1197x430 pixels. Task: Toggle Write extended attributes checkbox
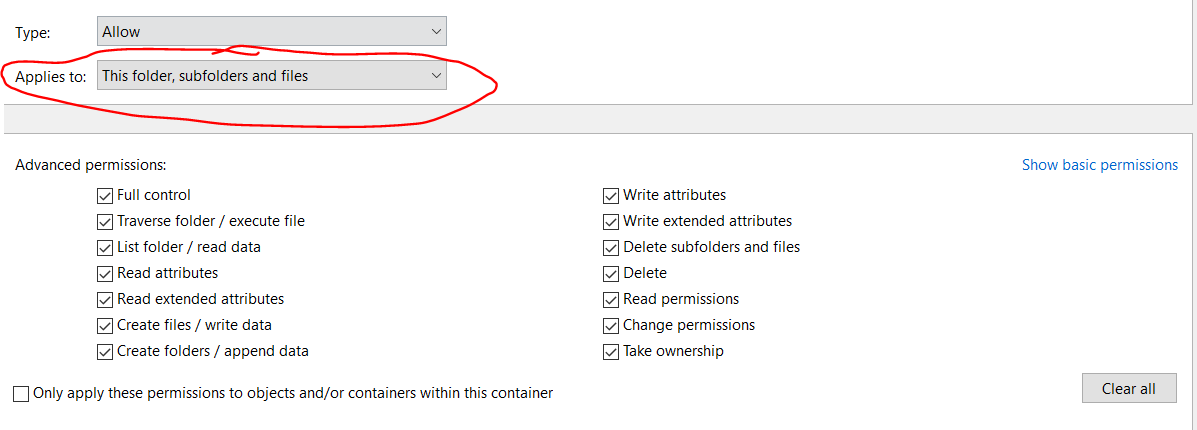click(x=611, y=221)
